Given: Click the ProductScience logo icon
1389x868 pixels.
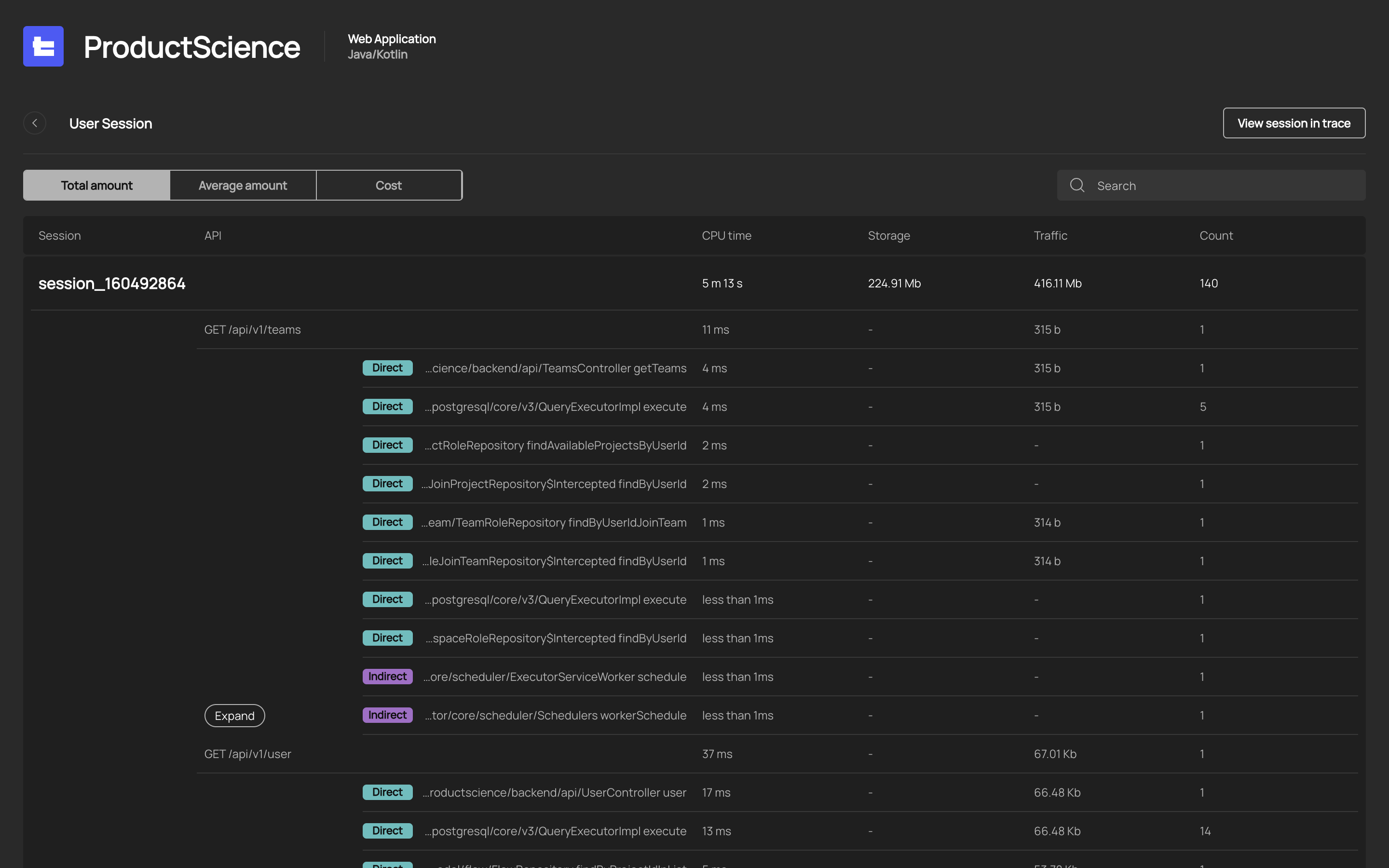Looking at the screenshot, I should (43, 45).
